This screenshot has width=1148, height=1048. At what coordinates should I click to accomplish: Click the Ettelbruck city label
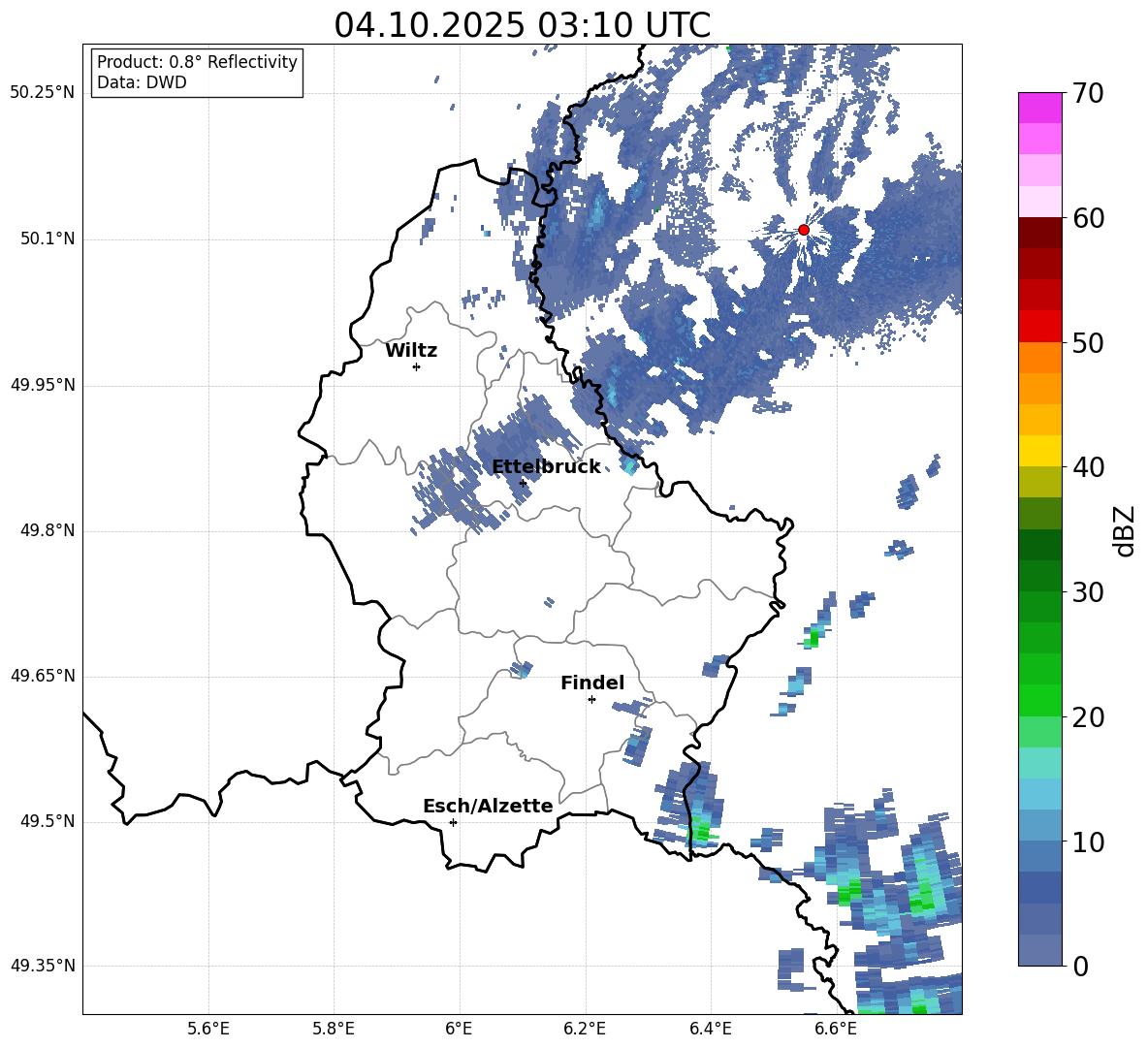pyautogui.click(x=546, y=467)
